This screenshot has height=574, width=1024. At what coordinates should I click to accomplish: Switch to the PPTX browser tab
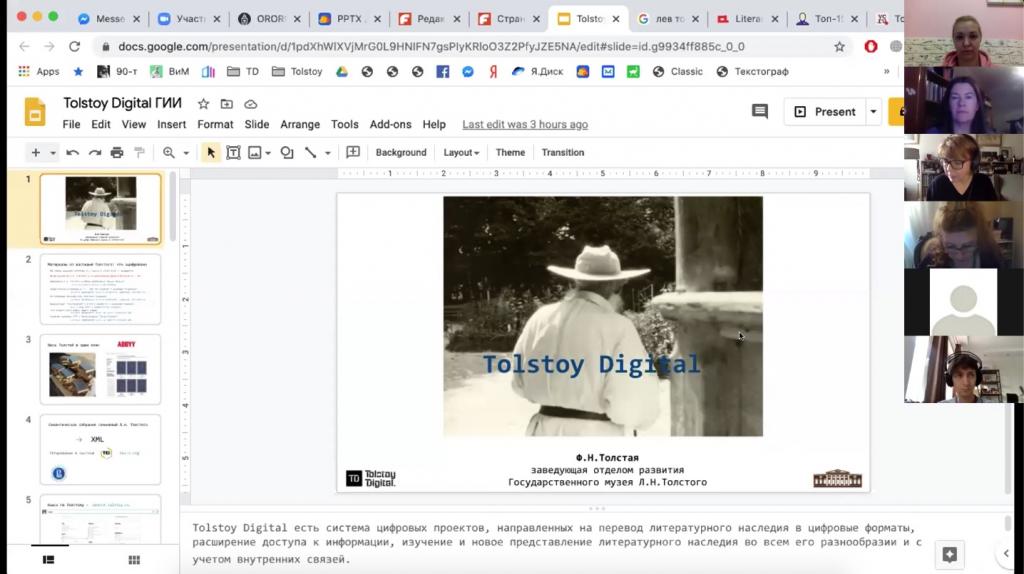(x=349, y=19)
